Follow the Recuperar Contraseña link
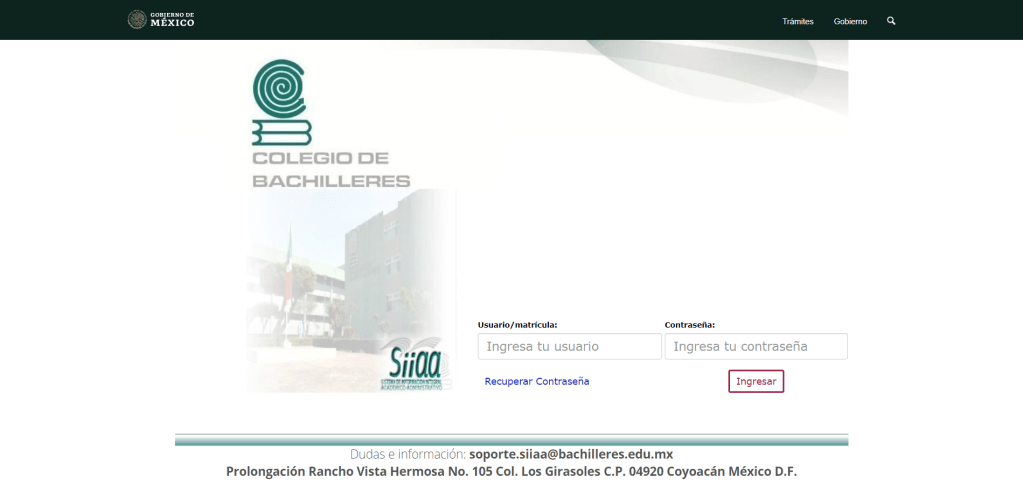This screenshot has height=485, width=1023. click(537, 381)
